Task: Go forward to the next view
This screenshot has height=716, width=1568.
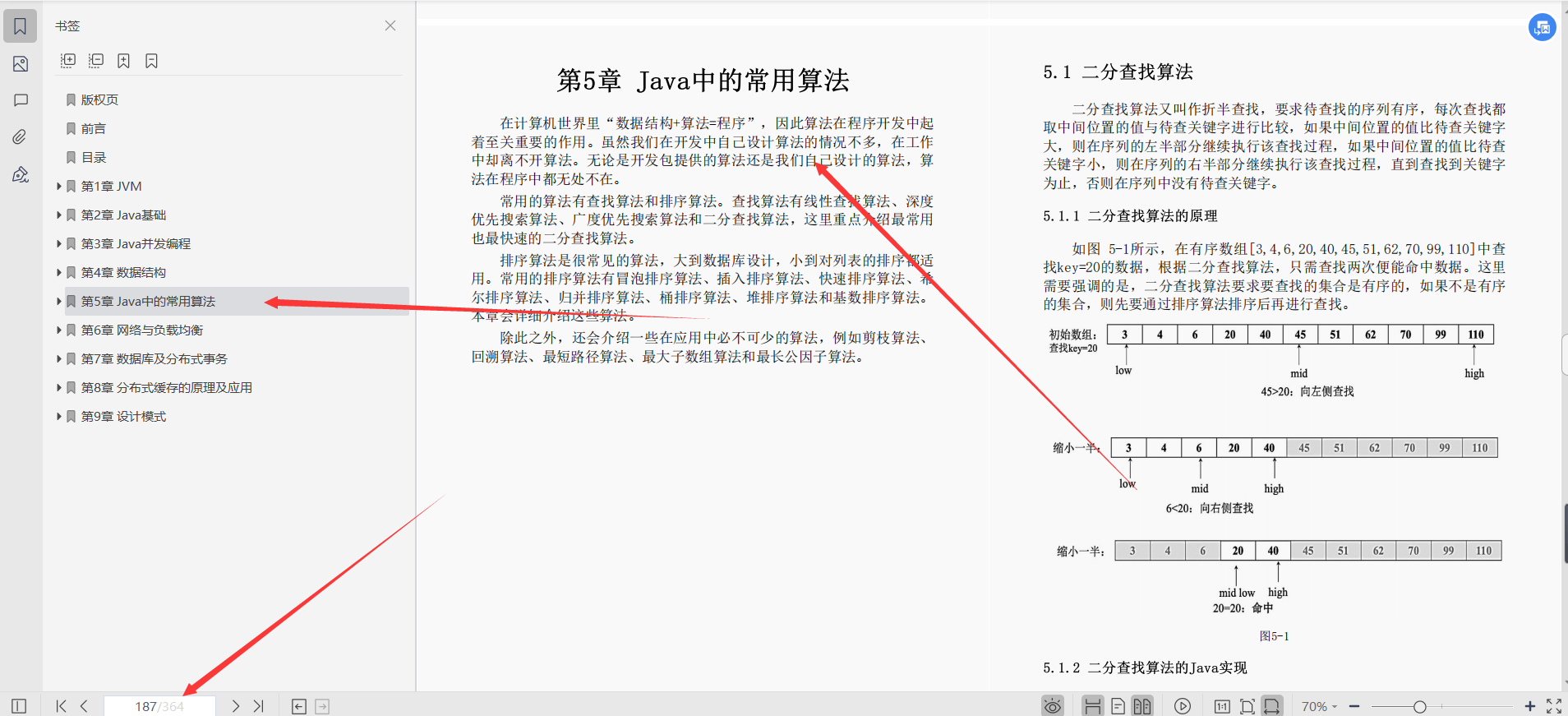Action: point(322,706)
